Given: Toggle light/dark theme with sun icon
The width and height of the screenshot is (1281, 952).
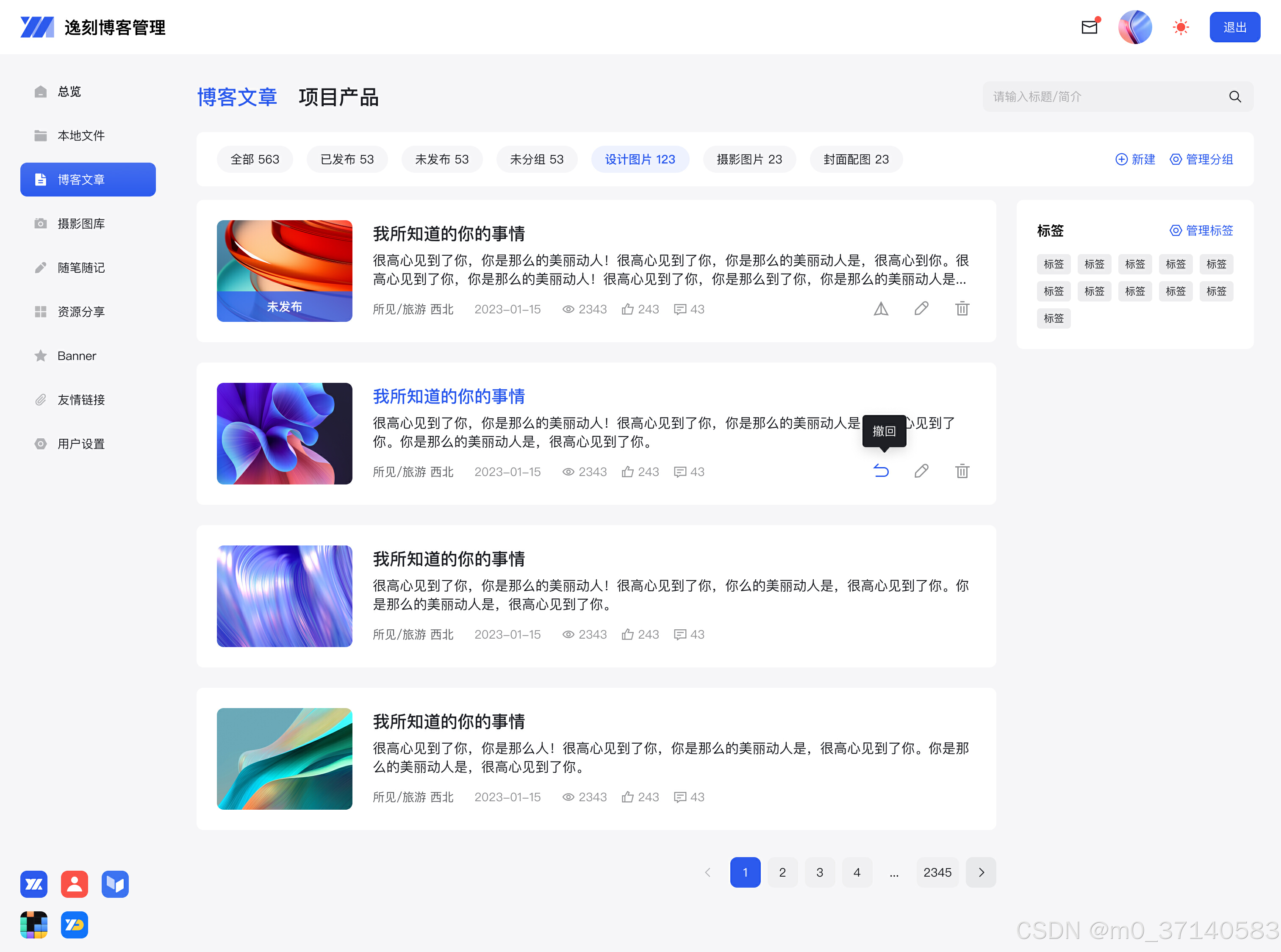Looking at the screenshot, I should pos(1180,27).
